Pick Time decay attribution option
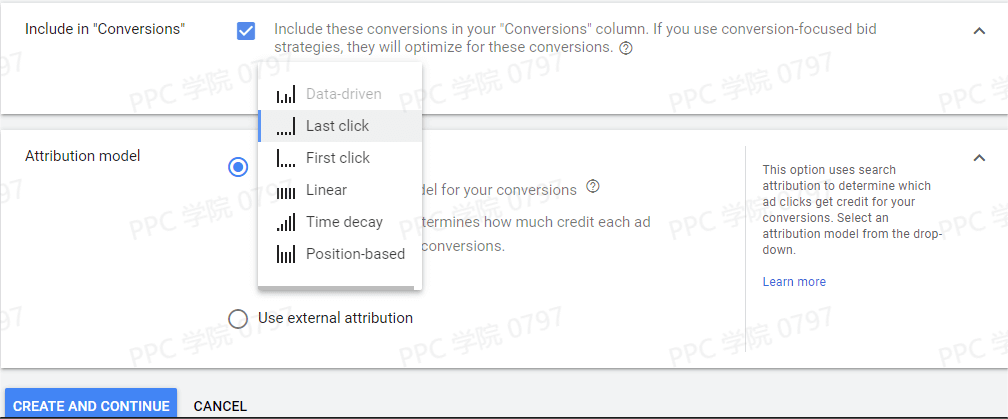The height and width of the screenshot is (419, 1008). [344, 222]
